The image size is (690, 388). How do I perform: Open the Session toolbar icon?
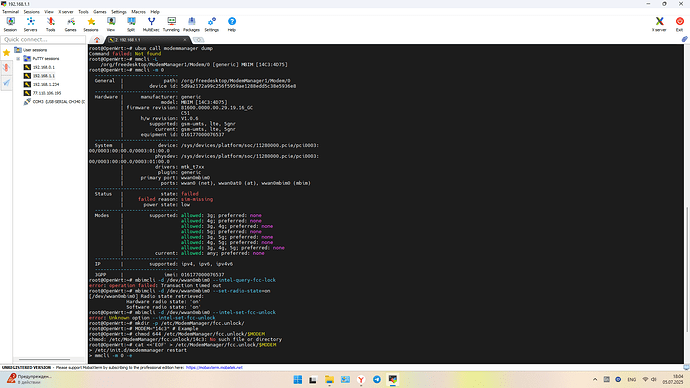[x=11, y=24]
